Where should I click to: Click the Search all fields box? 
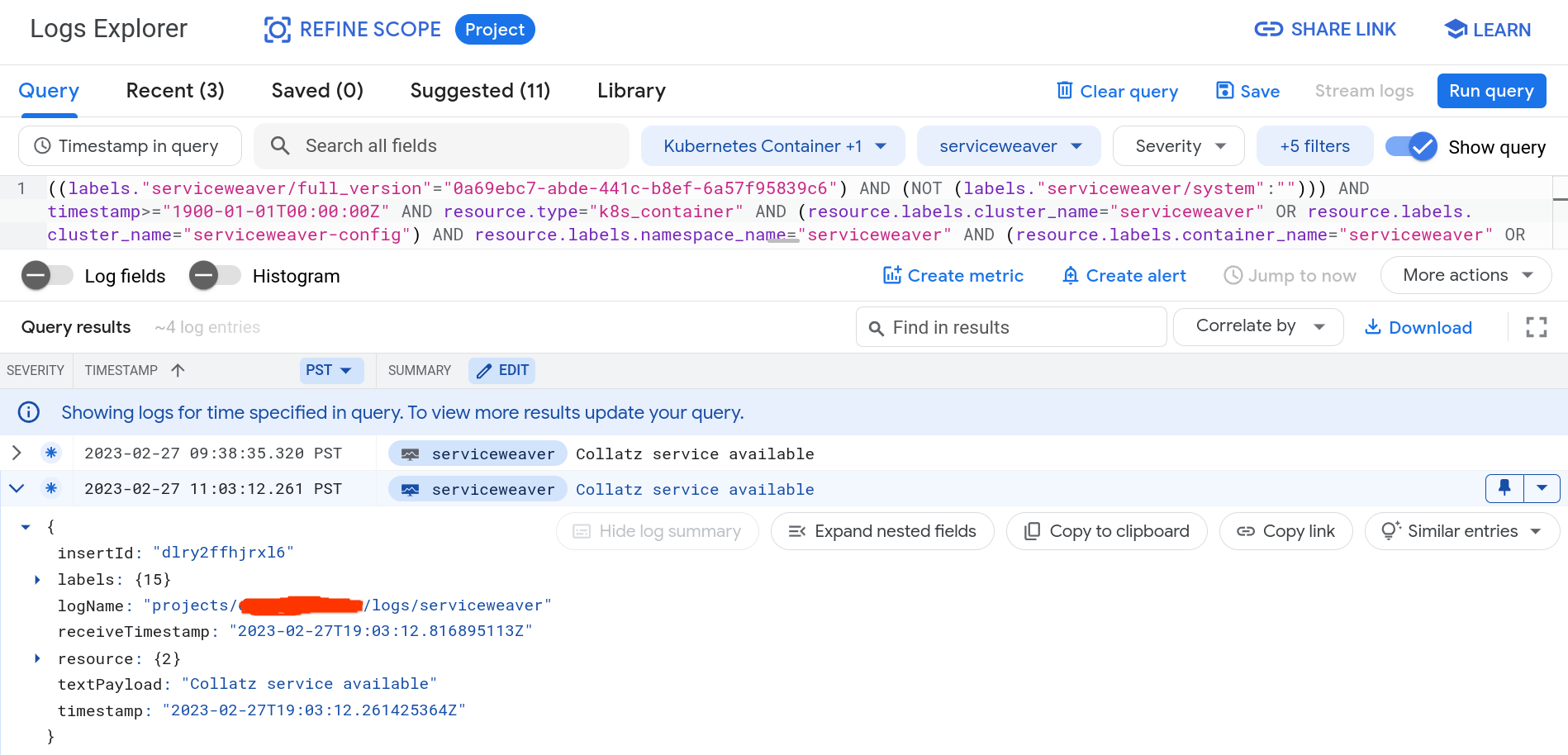click(x=441, y=146)
